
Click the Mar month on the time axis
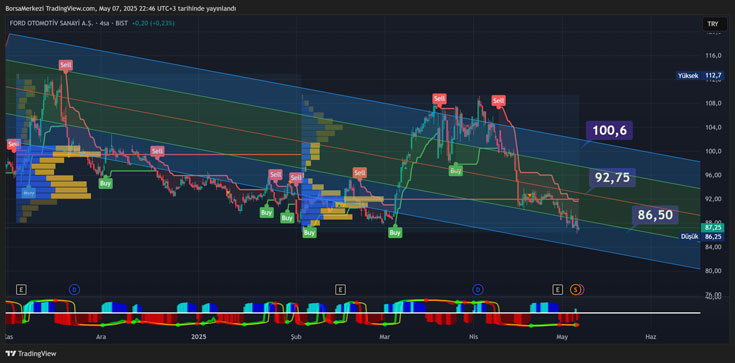pyautogui.click(x=385, y=337)
